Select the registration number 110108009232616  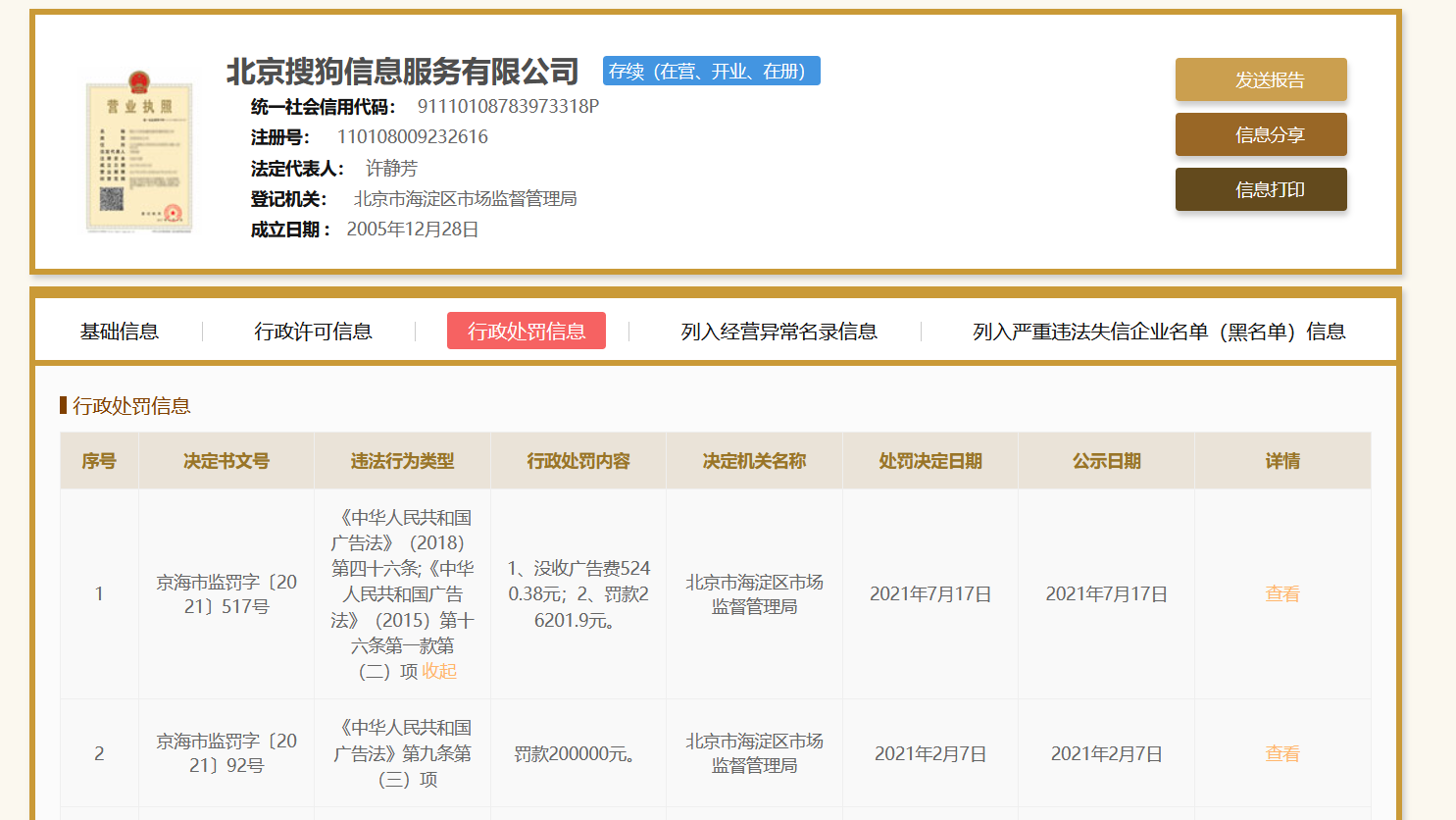click(x=413, y=136)
